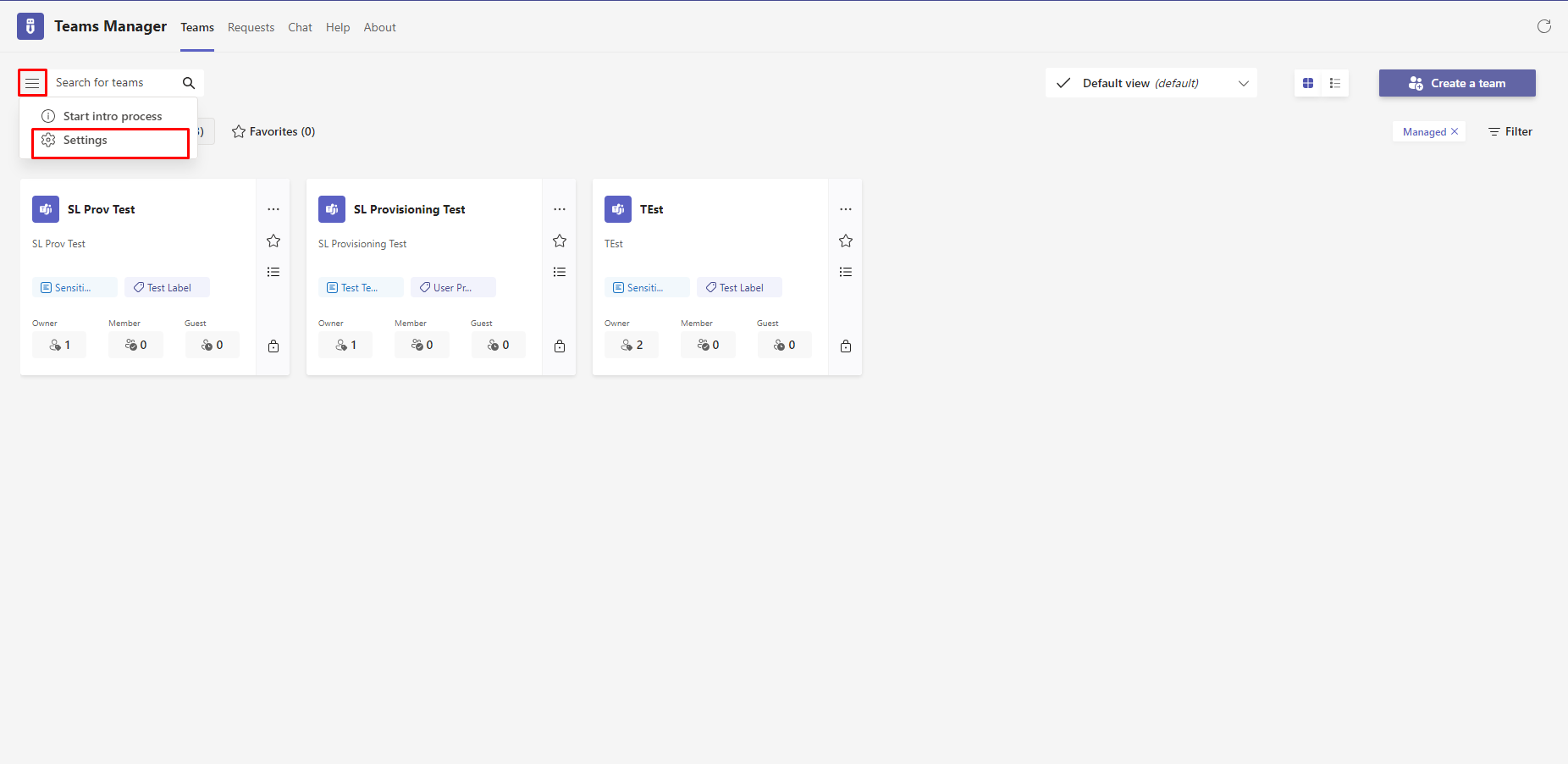Open more options for TEst team

click(x=846, y=209)
